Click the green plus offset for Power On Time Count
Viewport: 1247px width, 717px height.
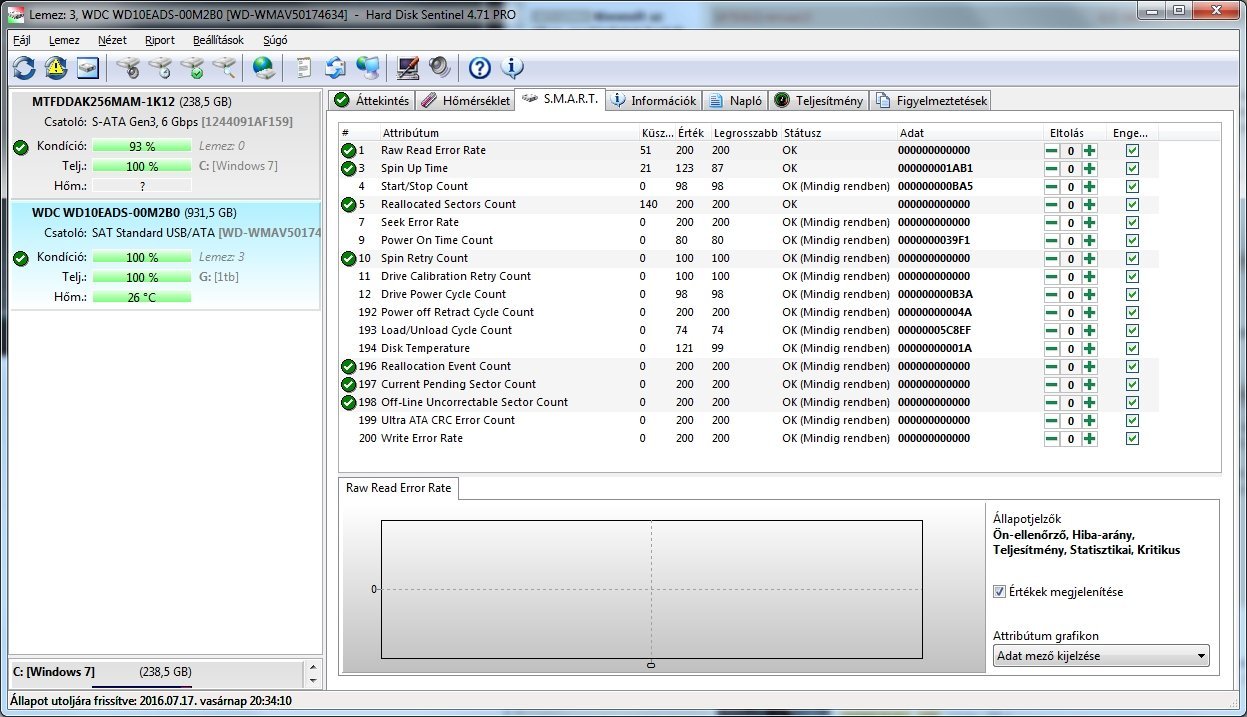click(1089, 240)
